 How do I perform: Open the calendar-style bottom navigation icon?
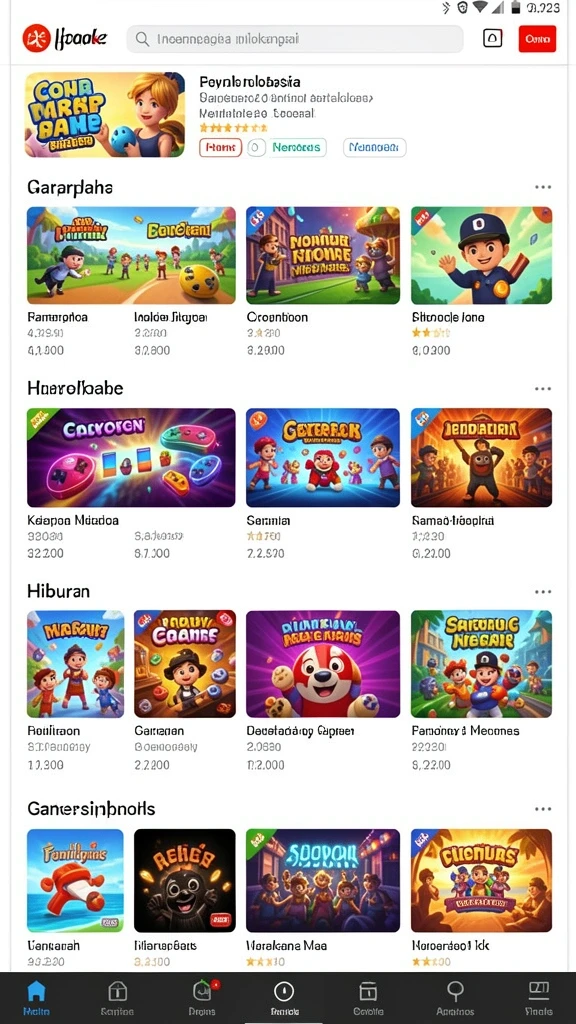coord(368,998)
